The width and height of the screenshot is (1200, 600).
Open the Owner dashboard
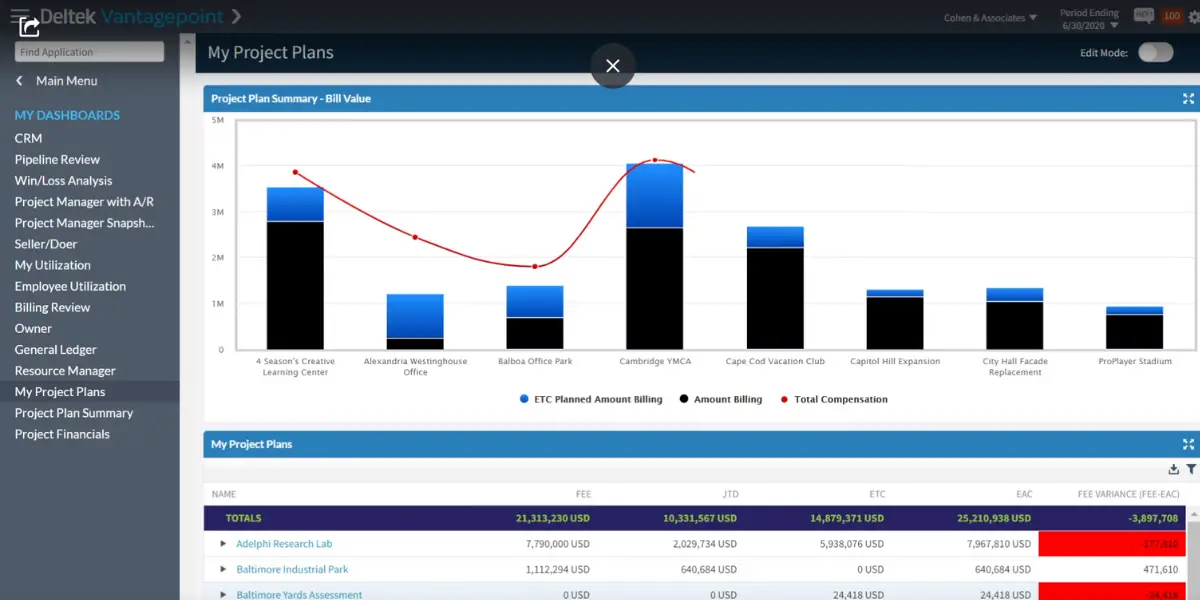pyautogui.click(x=33, y=328)
